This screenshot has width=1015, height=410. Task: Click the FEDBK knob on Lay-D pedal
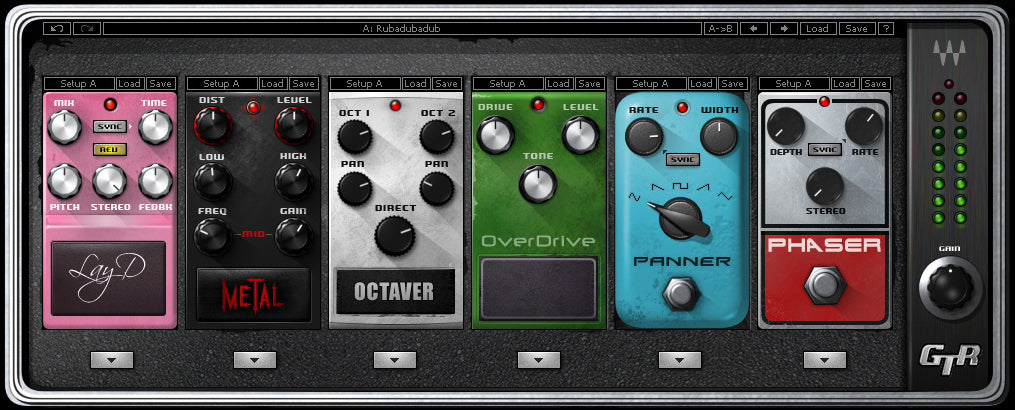pyautogui.click(x=155, y=181)
